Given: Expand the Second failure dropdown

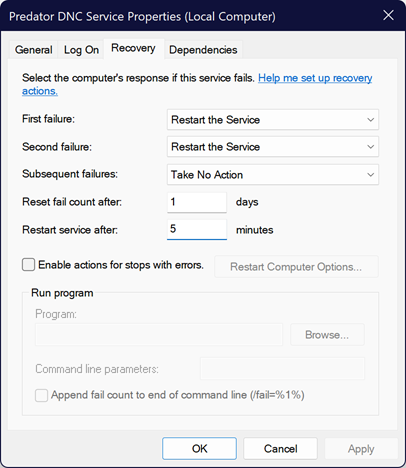Looking at the screenshot, I should click(x=273, y=147).
